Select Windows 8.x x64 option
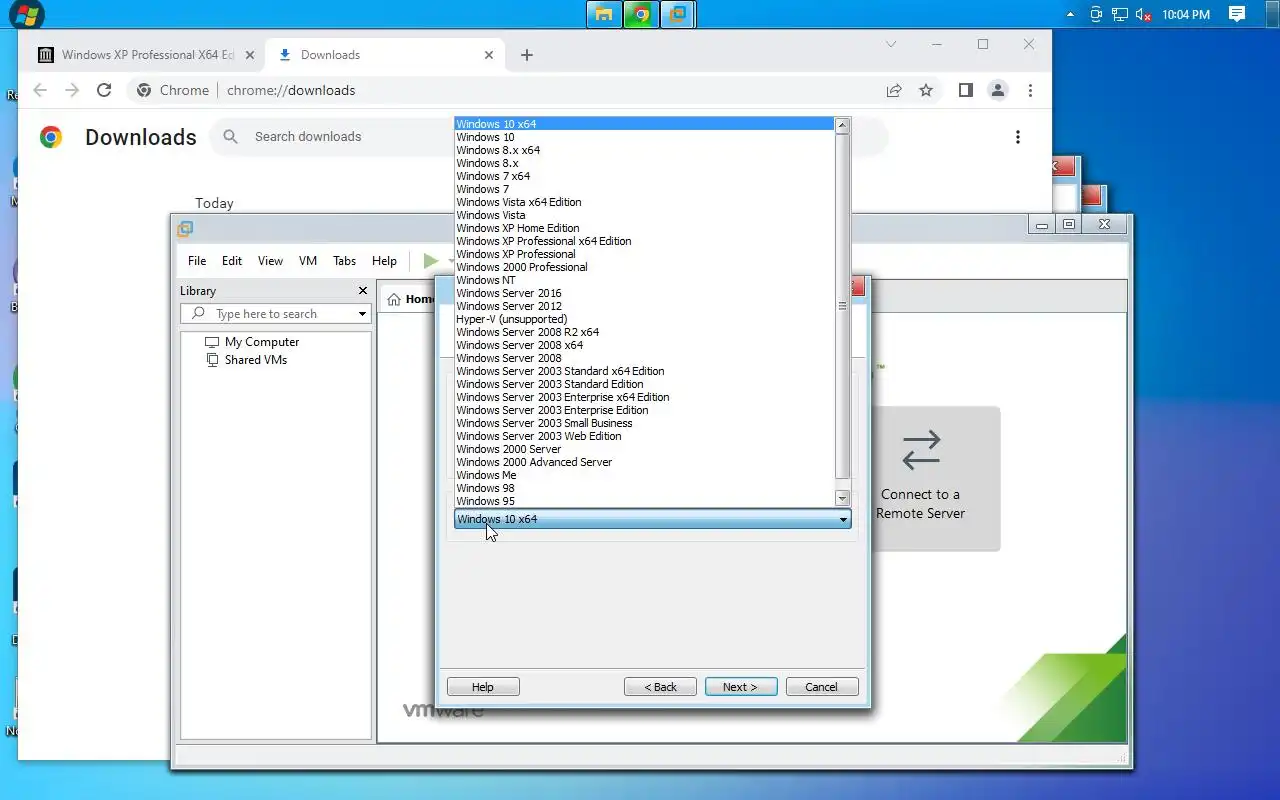The width and height of the screenshot is (1280, 800). [x=645, y=150]
